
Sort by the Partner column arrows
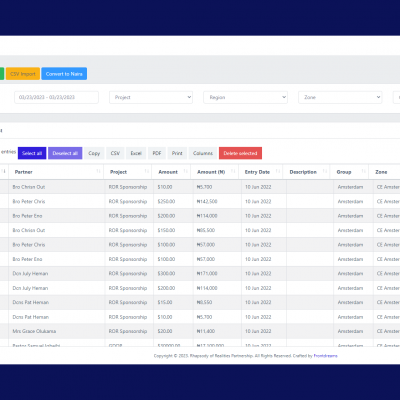click(x=98, y=171)
